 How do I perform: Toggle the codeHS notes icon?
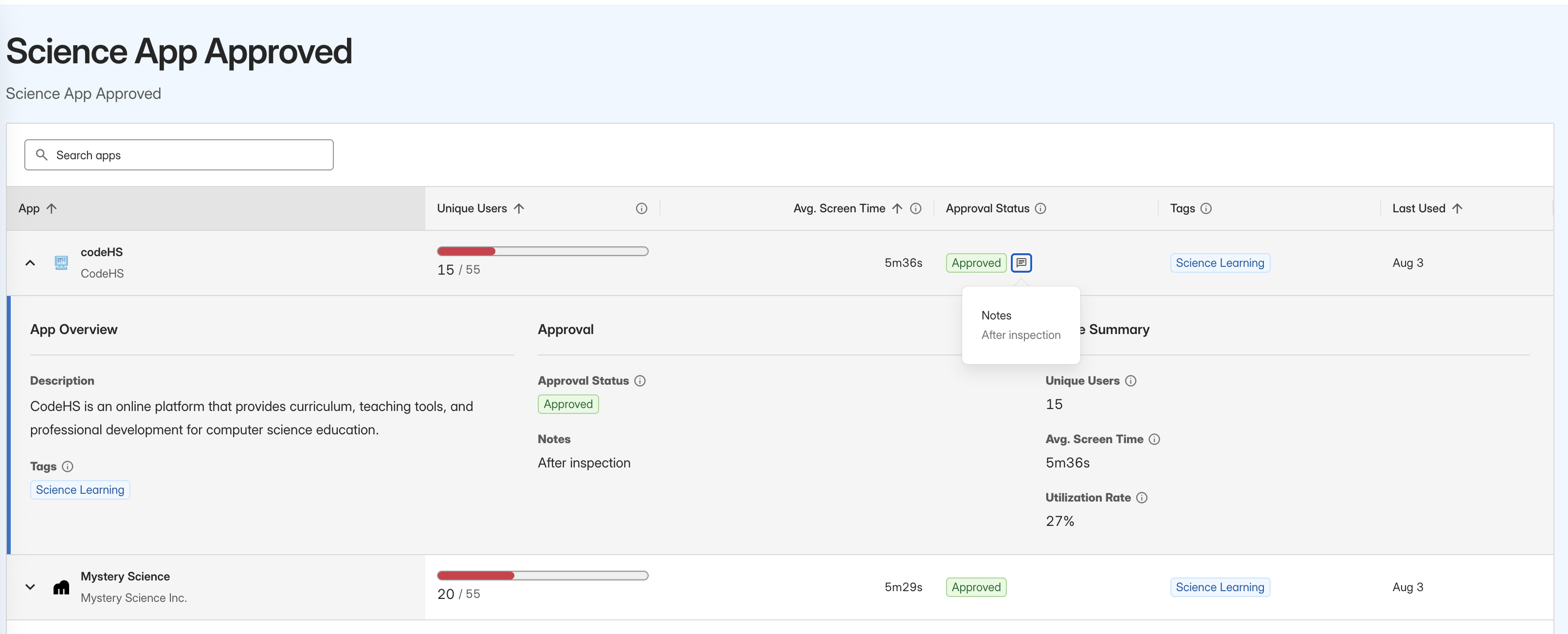tap(1021, 263)
